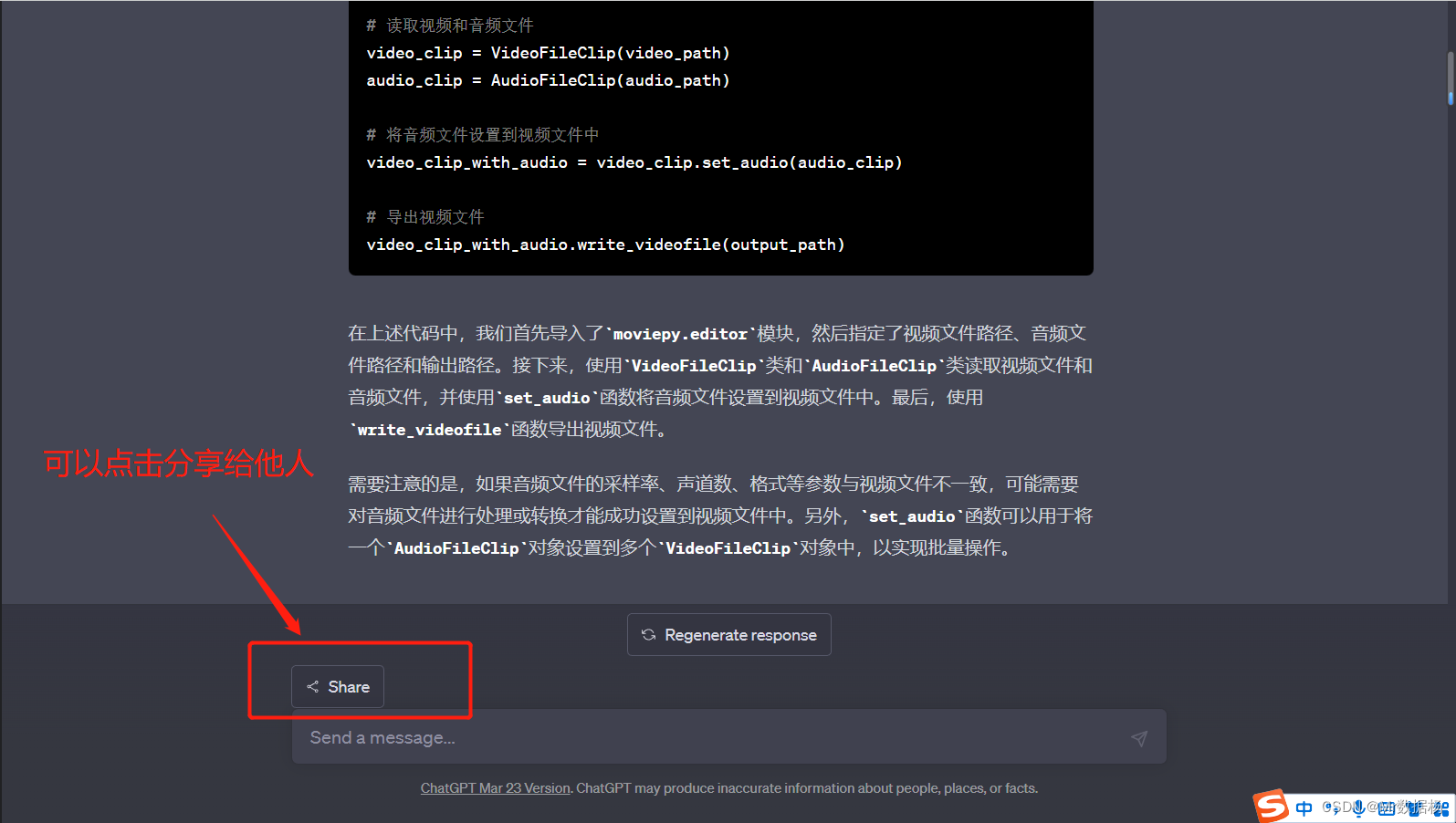Screen dimensions: 1456x823
Task: Click the inline code moviepy.editor
Action: tap(680, 334)
